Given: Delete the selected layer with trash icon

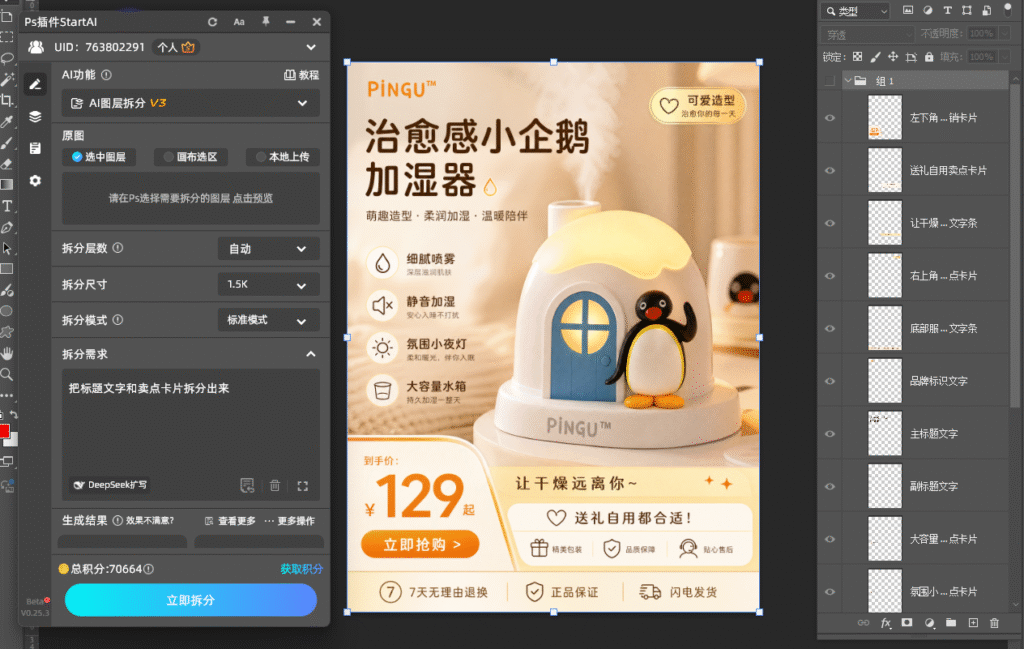Looking at the screenshot, I should pyautogui.click(x=994, y=623).
